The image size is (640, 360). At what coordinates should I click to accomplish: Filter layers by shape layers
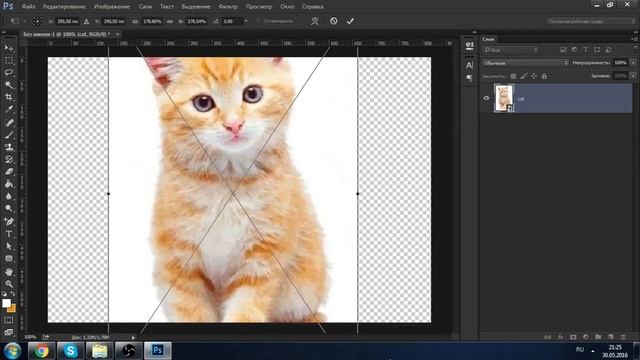[597, 50]
